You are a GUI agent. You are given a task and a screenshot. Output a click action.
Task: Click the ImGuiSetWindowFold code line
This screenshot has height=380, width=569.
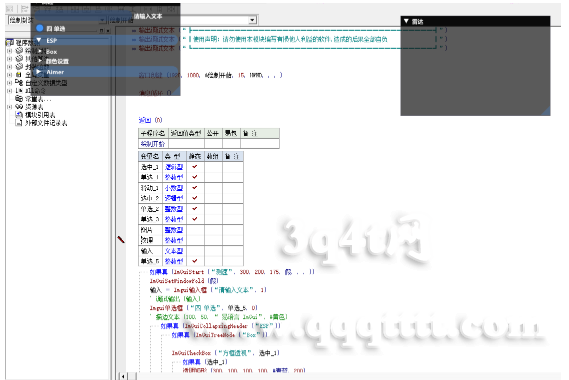coord(184,281)
